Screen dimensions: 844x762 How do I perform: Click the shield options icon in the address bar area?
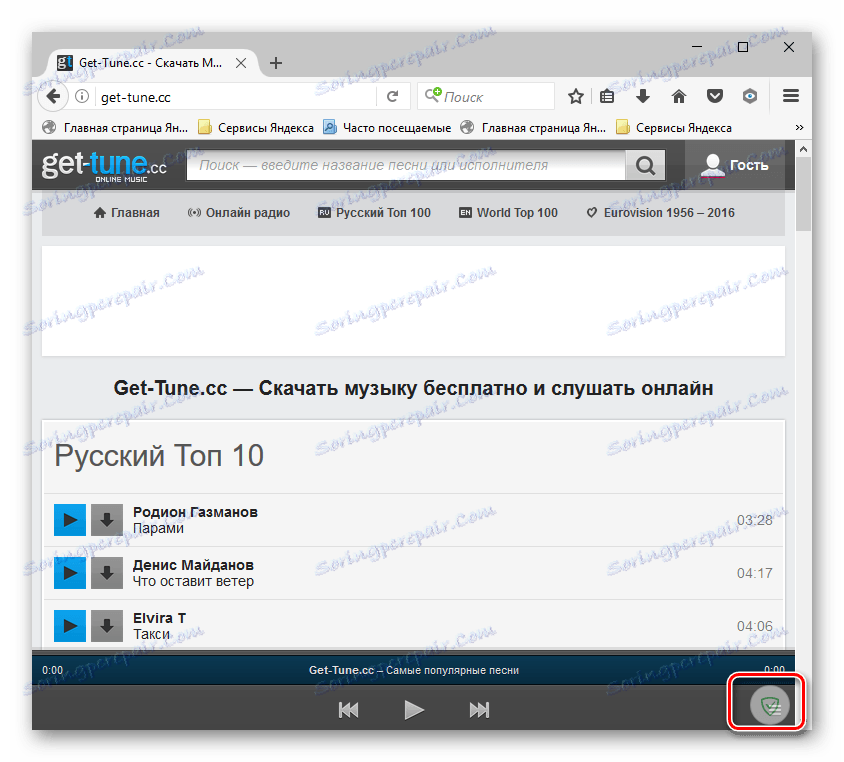tap(750, 96)
